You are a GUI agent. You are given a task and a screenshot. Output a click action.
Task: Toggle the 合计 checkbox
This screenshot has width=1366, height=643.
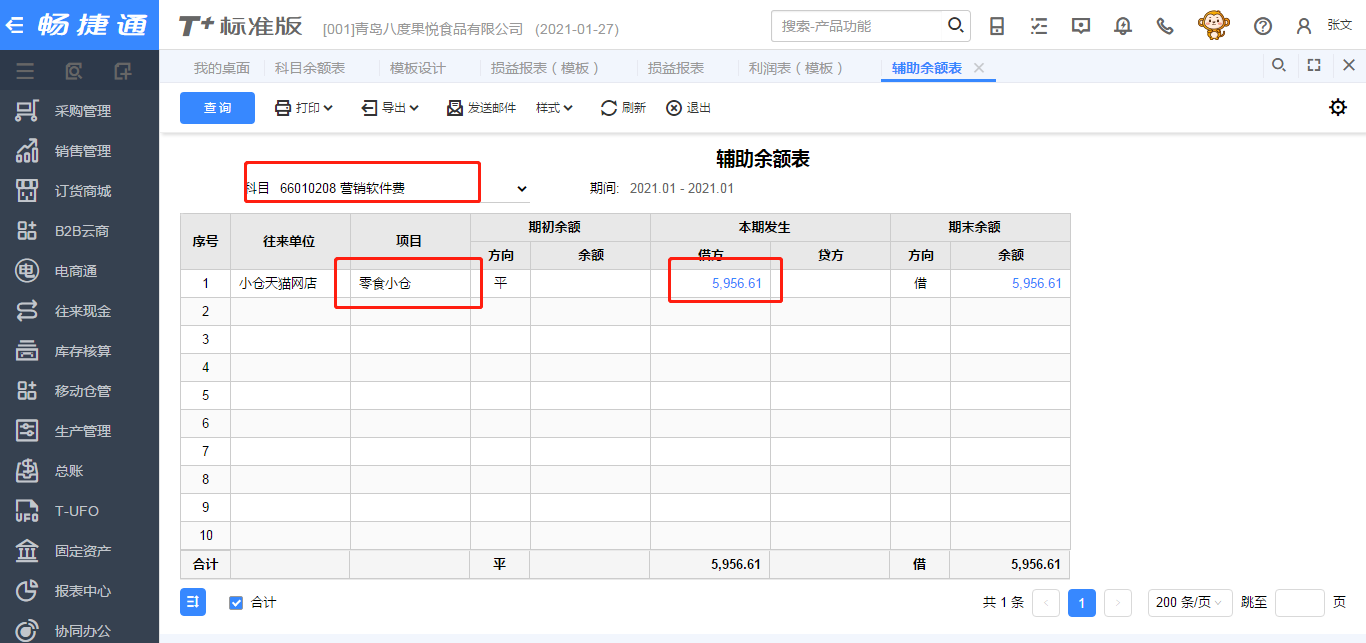coord(236,603)
